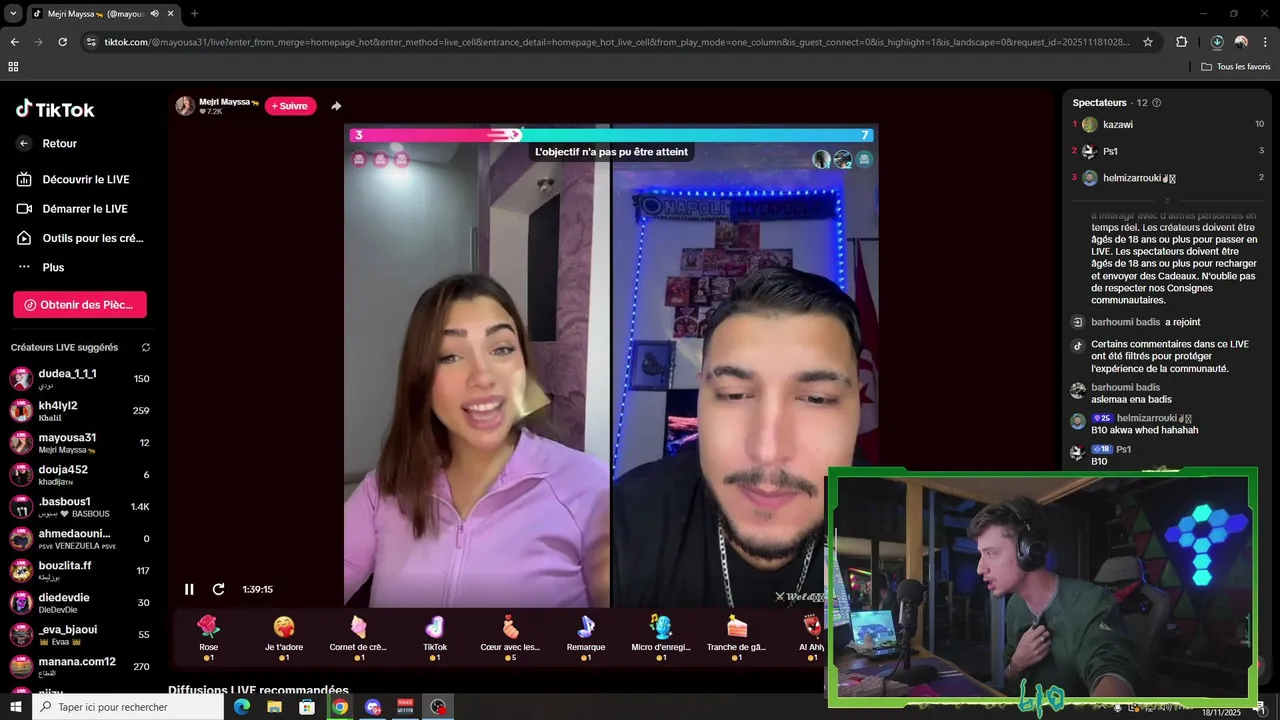Open suggested creator ahmedaouni
Image resolution: width=1280 pixels, height=720 pixels.
click(80, 539)
